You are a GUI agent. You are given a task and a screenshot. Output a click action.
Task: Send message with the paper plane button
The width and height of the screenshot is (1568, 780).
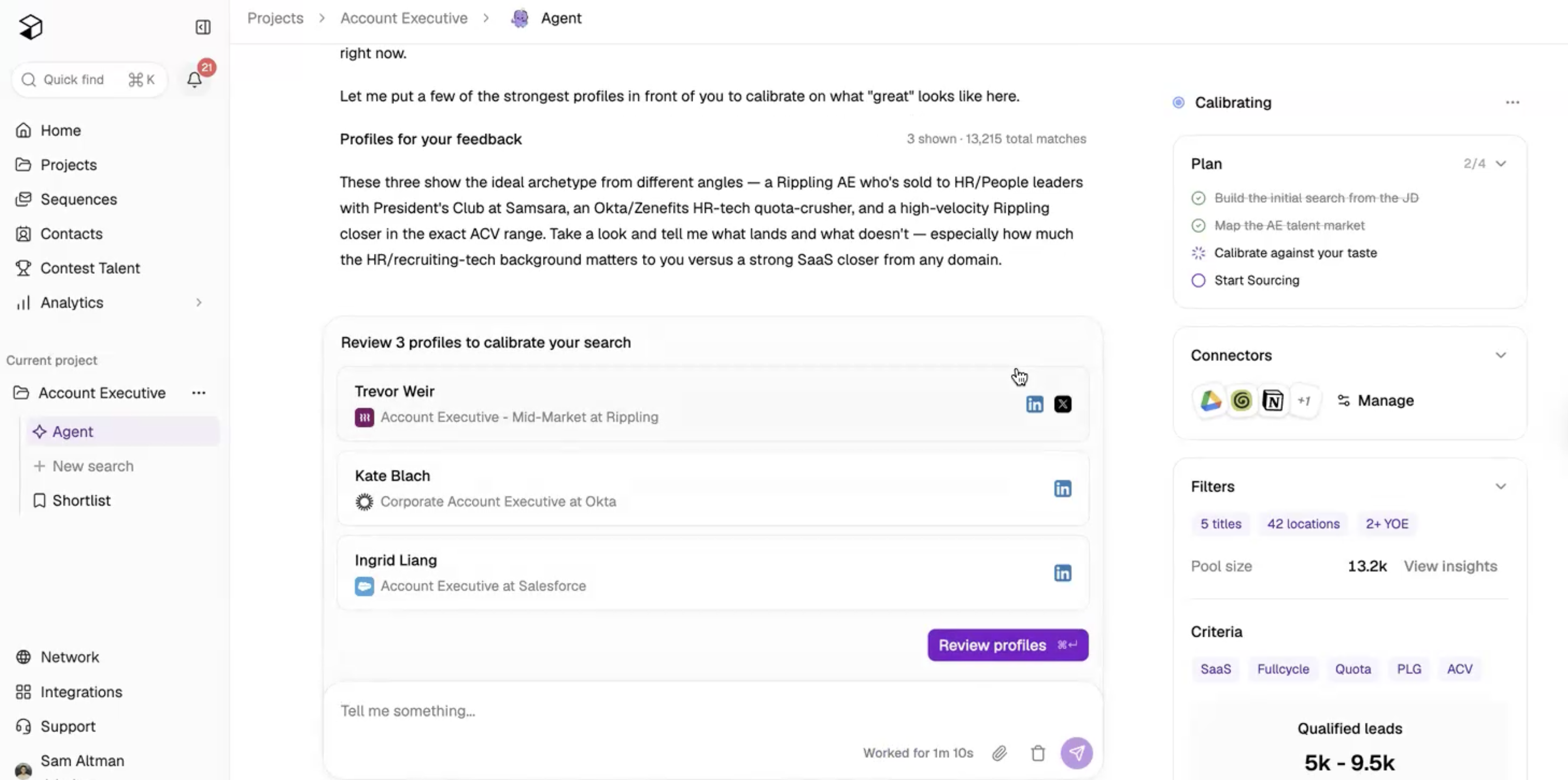pyautogui.click(x=1076, y=753)
